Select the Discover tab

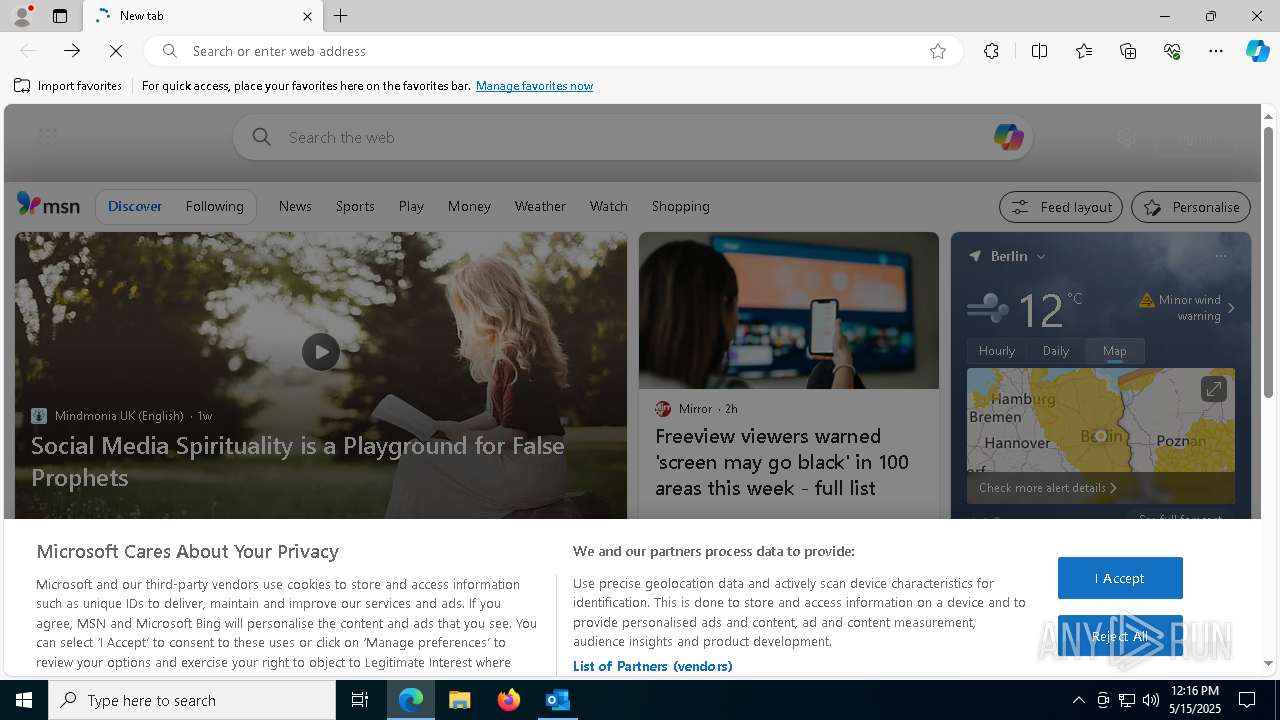135,206
